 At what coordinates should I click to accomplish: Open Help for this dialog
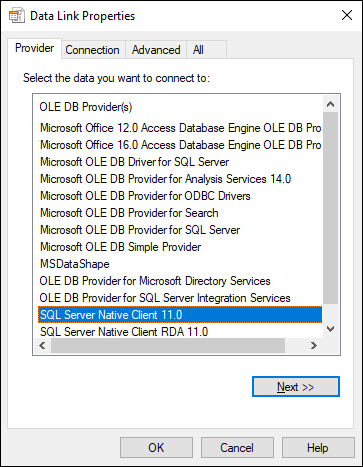(318, 448)
